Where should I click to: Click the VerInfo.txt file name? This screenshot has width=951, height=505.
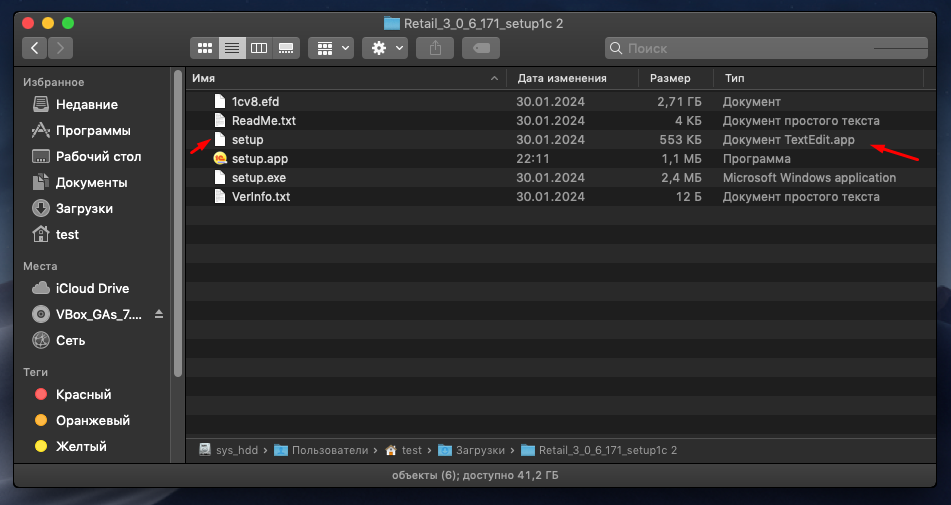click(x=261, y=196)
